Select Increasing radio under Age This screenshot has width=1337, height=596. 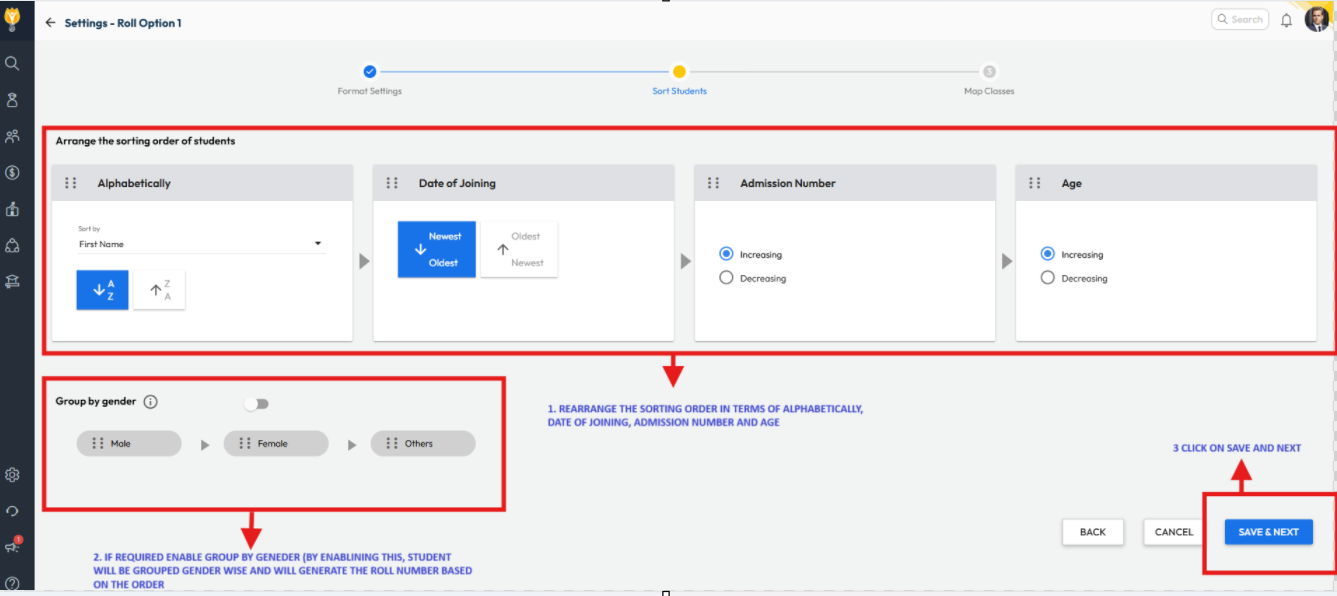(1048, 254)
